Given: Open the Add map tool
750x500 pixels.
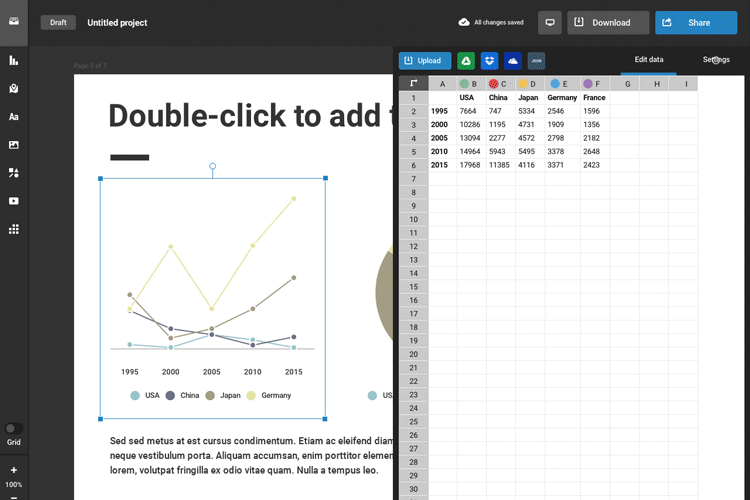Looking at the screenshot, I should (14, 89).
